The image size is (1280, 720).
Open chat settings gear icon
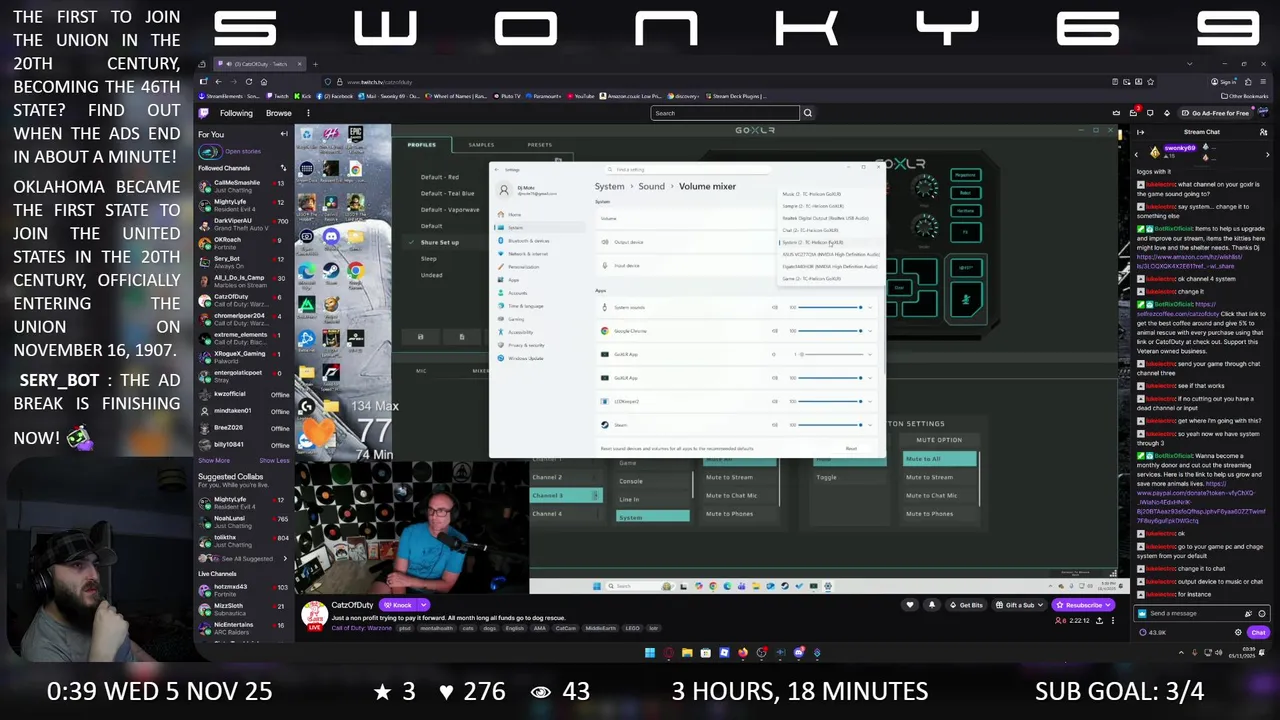pos(1238,633)
